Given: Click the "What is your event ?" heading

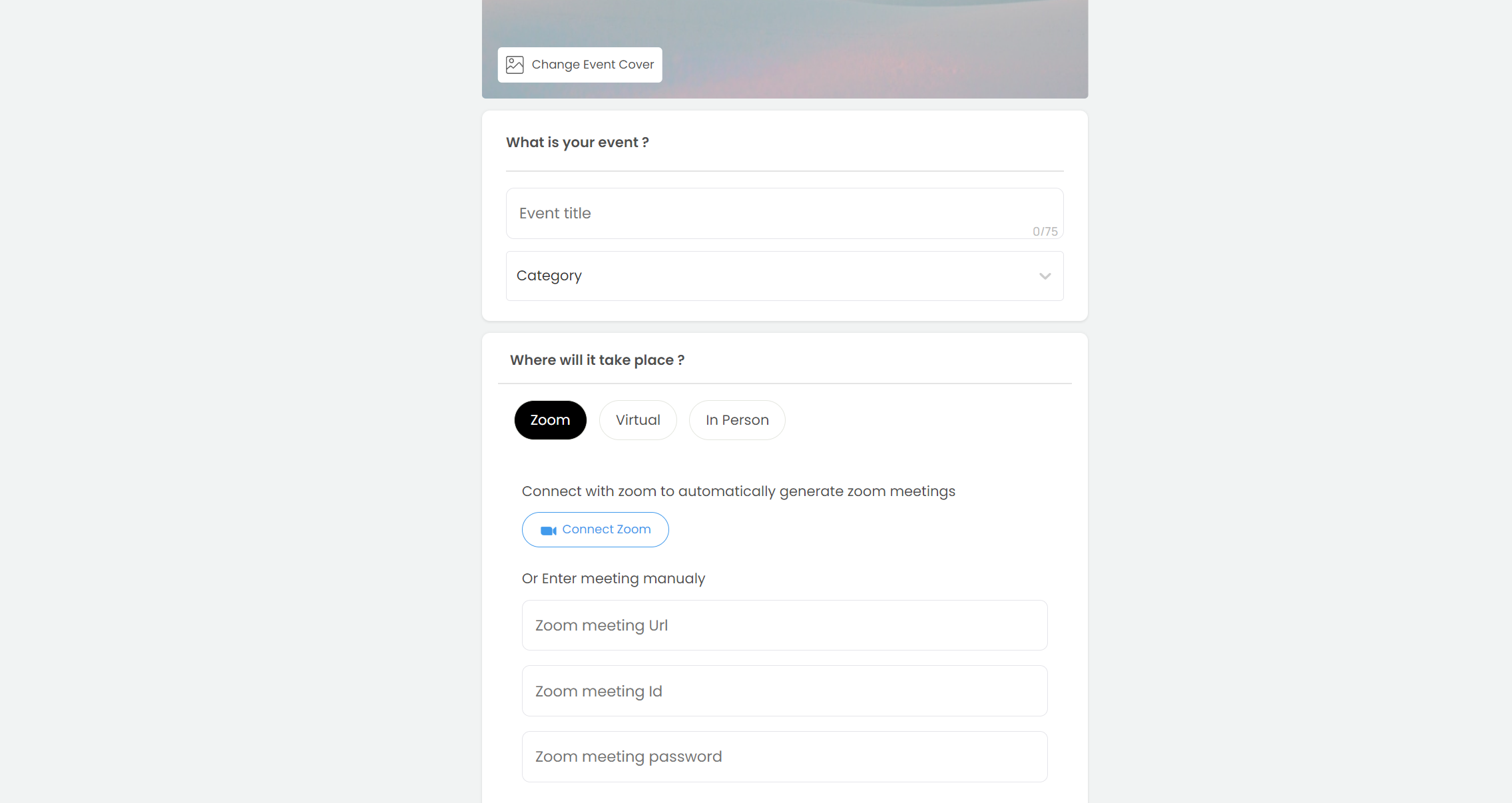Looking at the screenshot, I should pos(577,142).
